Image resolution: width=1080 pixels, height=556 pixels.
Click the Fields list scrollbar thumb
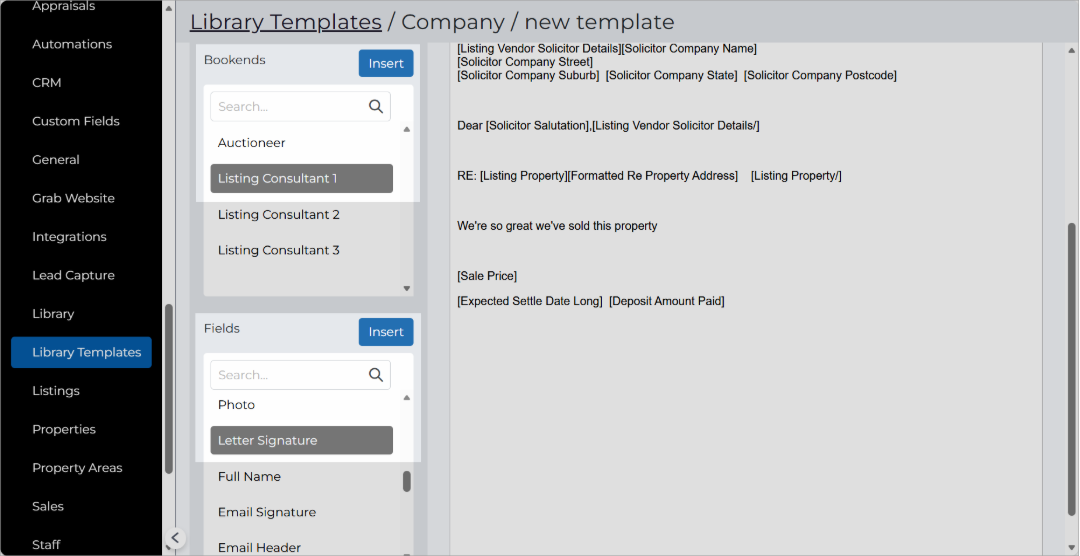[x=407, y=481]
